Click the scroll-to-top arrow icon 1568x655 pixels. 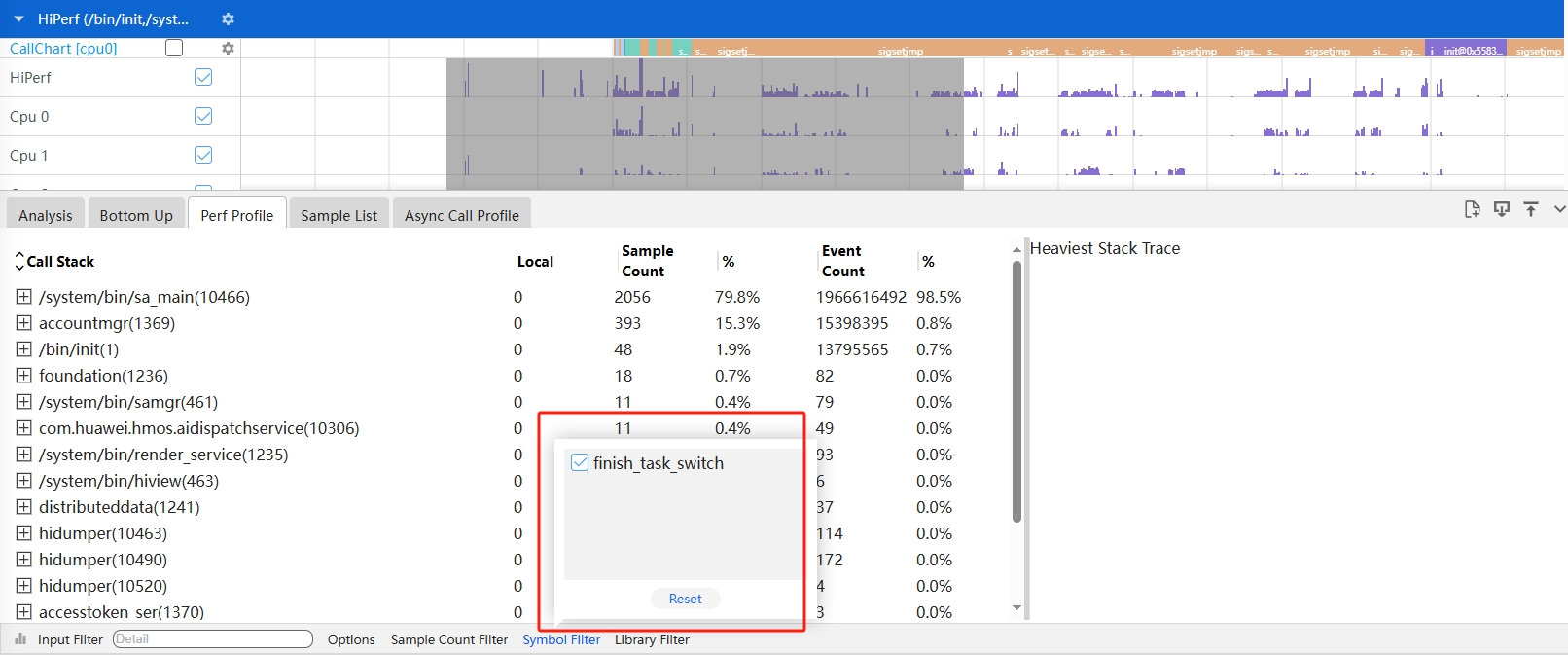tap(1531, 209)
